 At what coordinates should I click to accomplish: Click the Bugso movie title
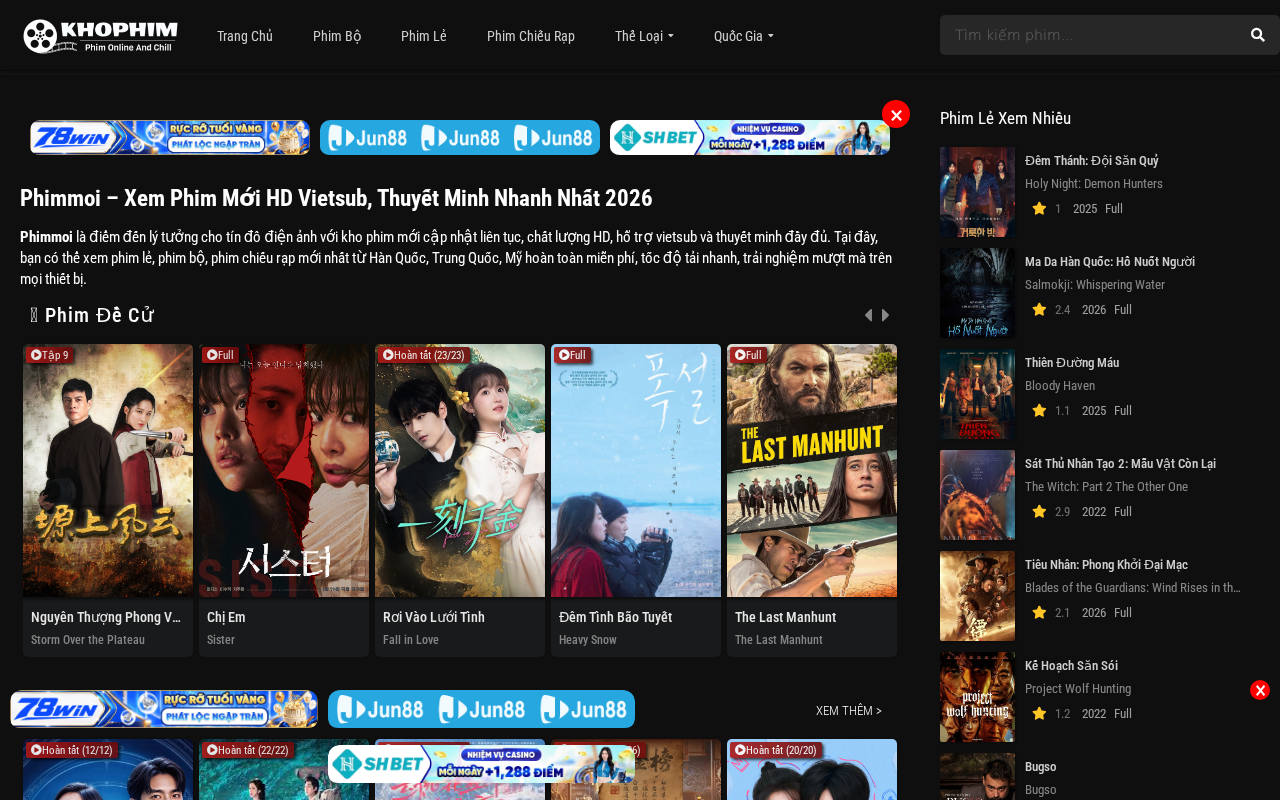(x=1041, y=767)
